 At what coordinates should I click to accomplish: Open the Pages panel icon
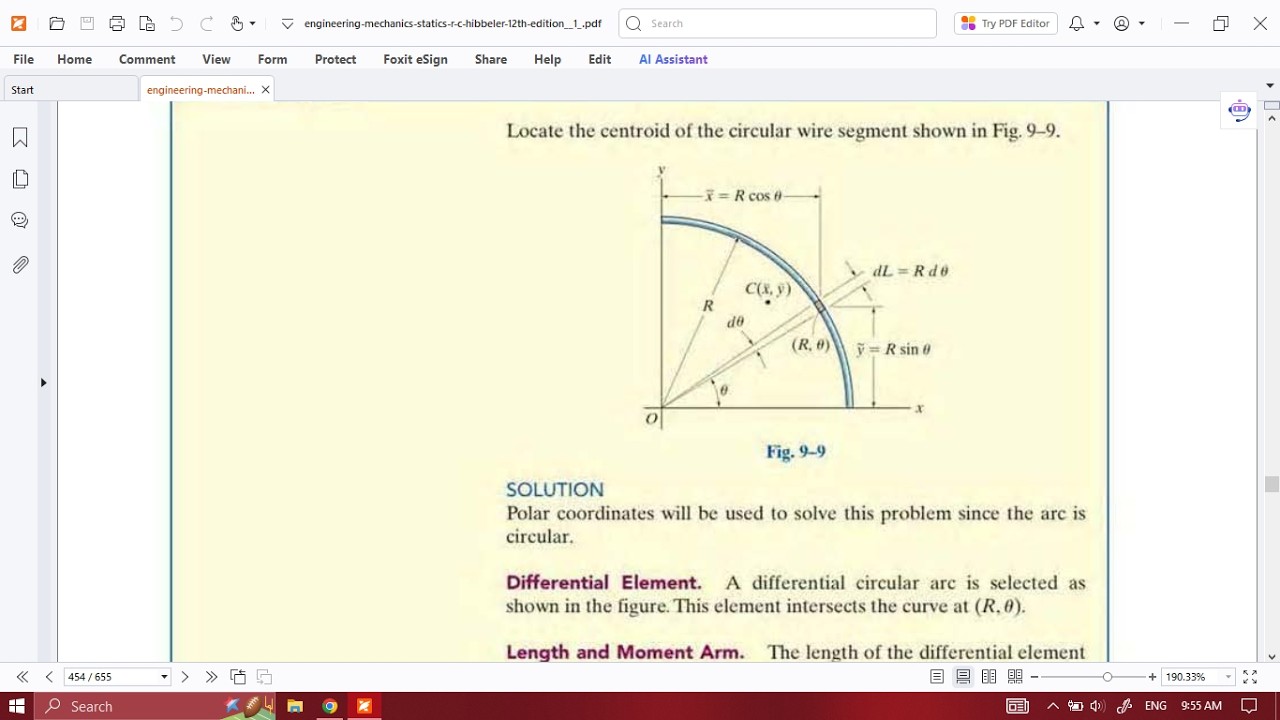click(20, 179)
